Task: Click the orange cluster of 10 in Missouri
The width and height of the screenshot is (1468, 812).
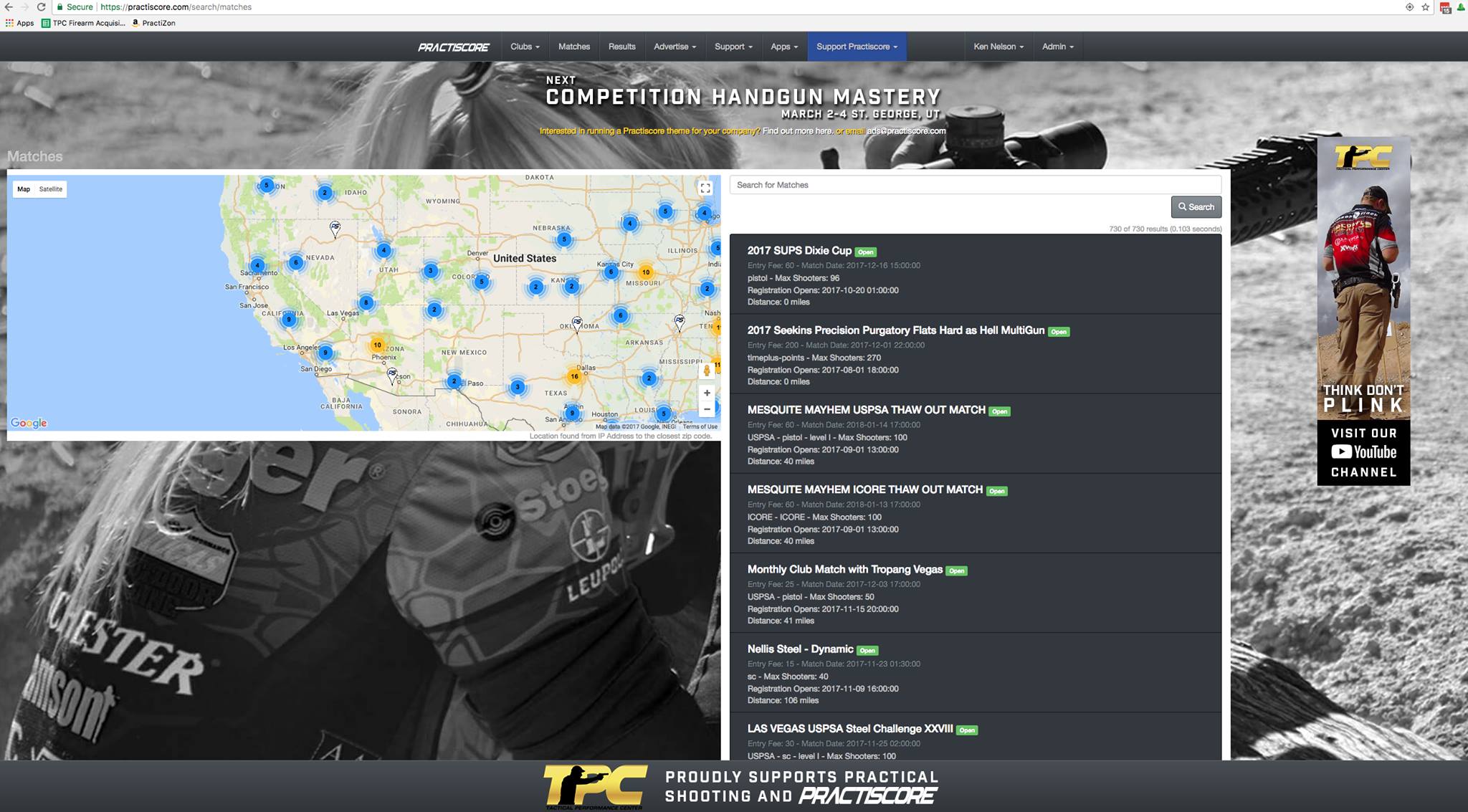Action: 646,272
